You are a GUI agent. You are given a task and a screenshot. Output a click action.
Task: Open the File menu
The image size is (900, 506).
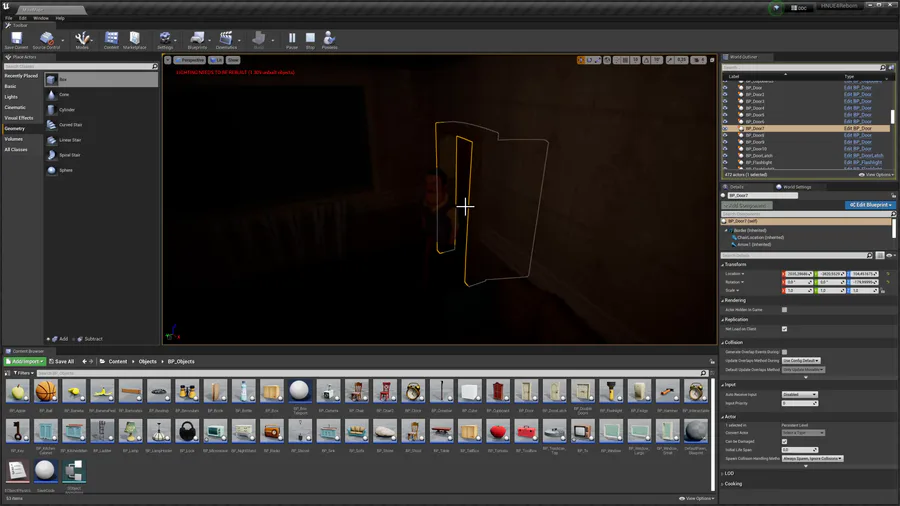(9, 18)
